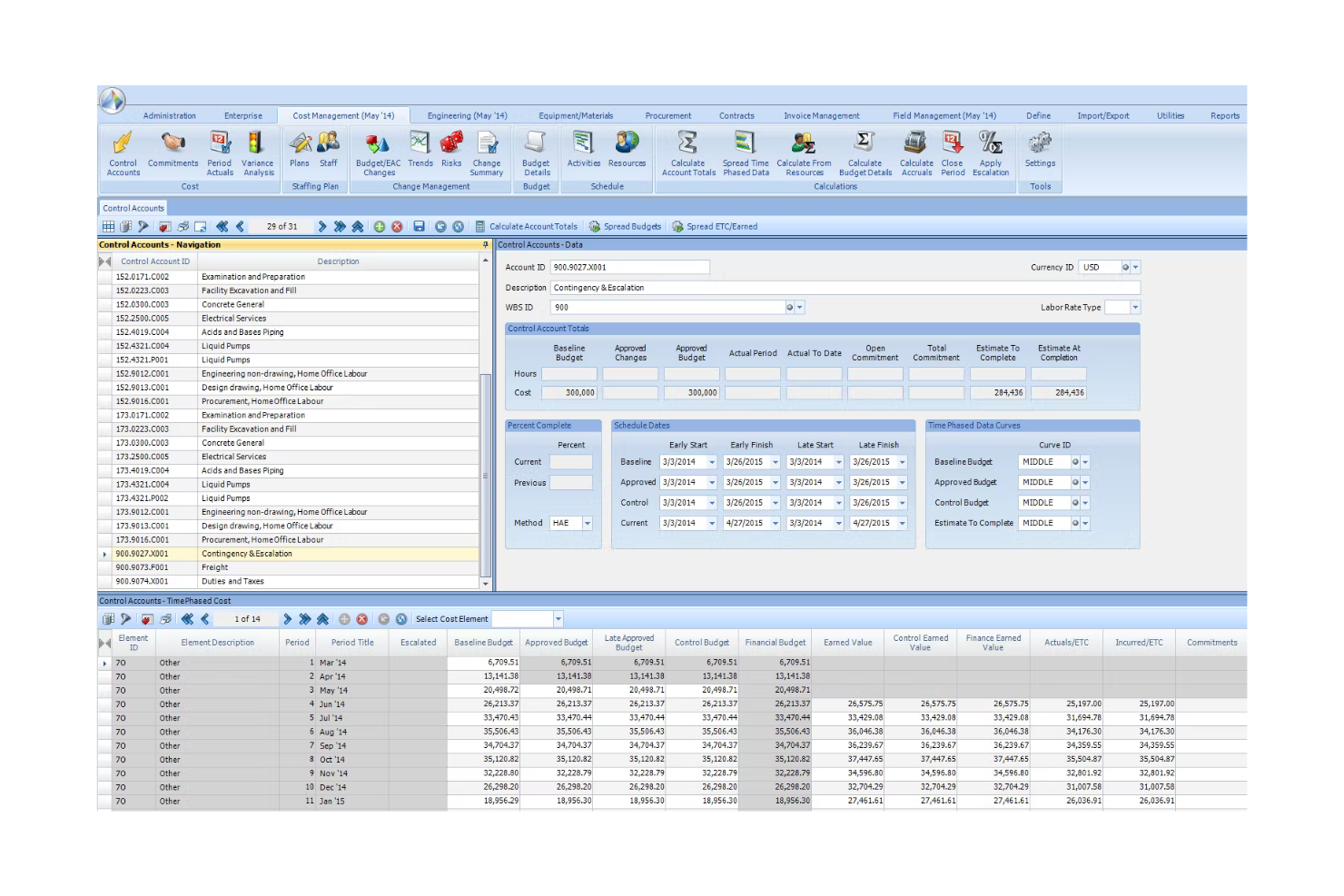The width and height of the screenshot is (1344, 896).
Task: Click the Account ID input field
Action: pos(630,268)
